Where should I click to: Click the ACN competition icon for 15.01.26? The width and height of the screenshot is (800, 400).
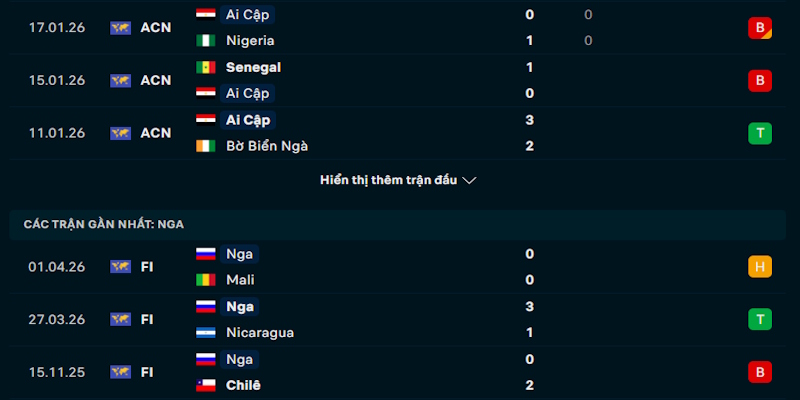(120, 81)
